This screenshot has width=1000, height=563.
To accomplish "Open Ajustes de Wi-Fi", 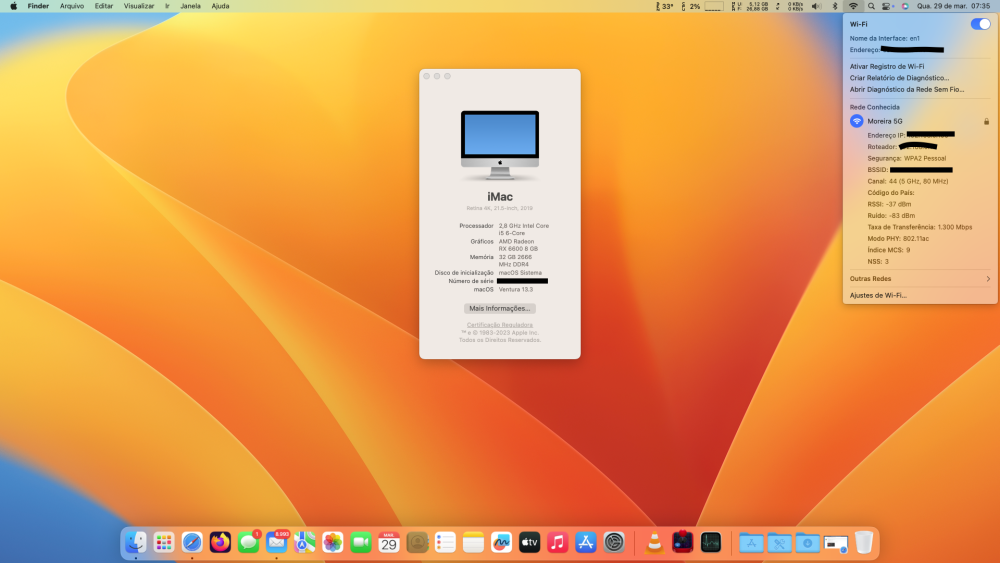I will [x=878, y=295].
